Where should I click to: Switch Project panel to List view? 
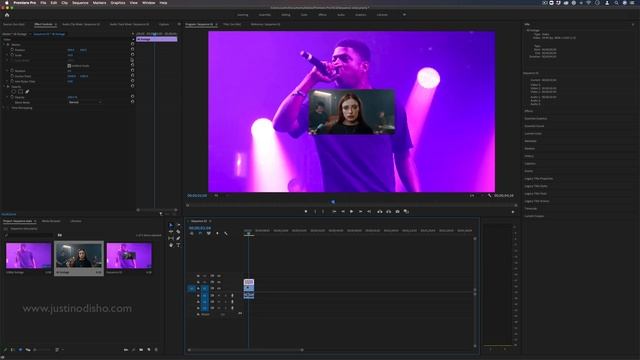point(13,349)
